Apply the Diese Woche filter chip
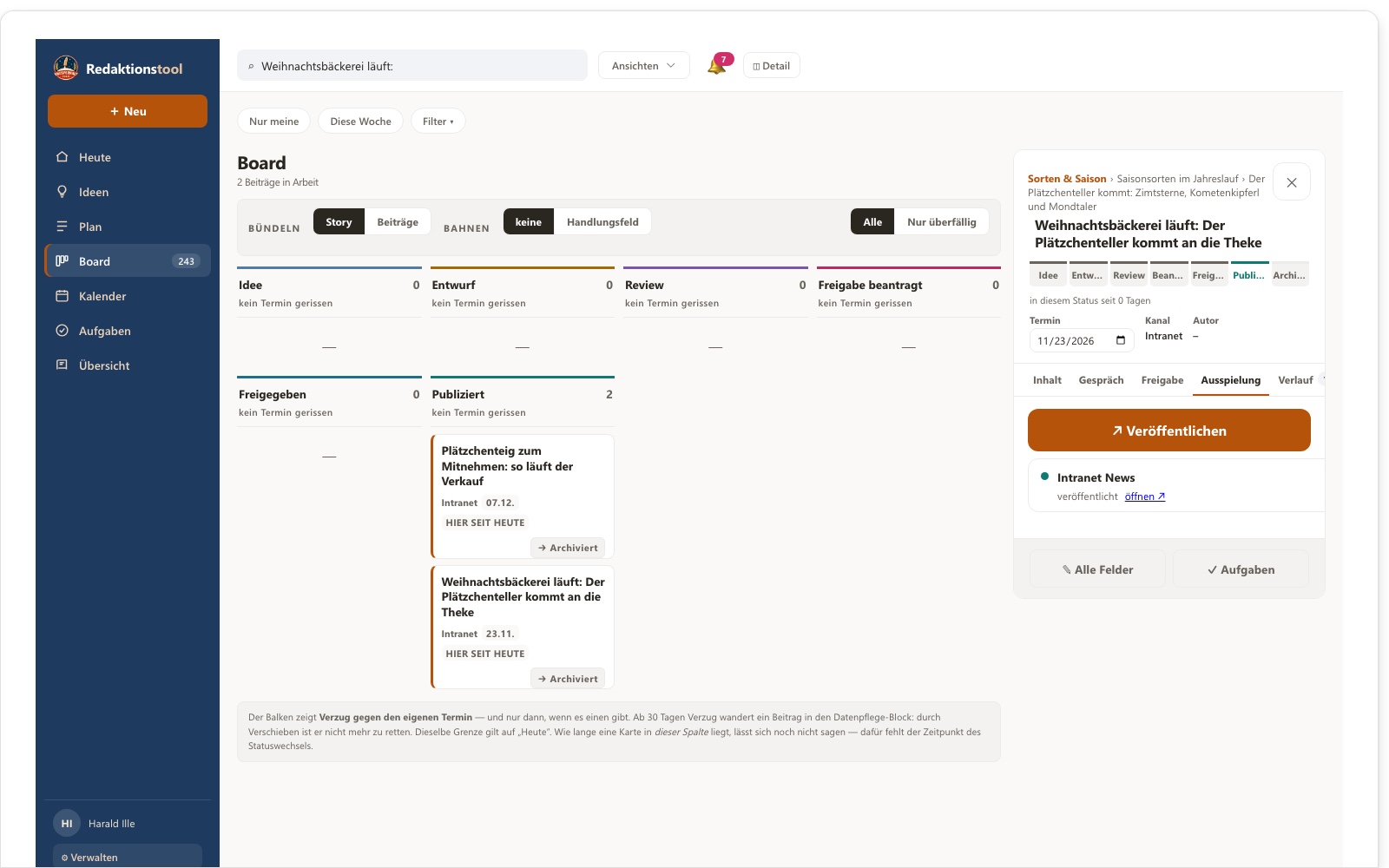 click(x=360, y=122)
